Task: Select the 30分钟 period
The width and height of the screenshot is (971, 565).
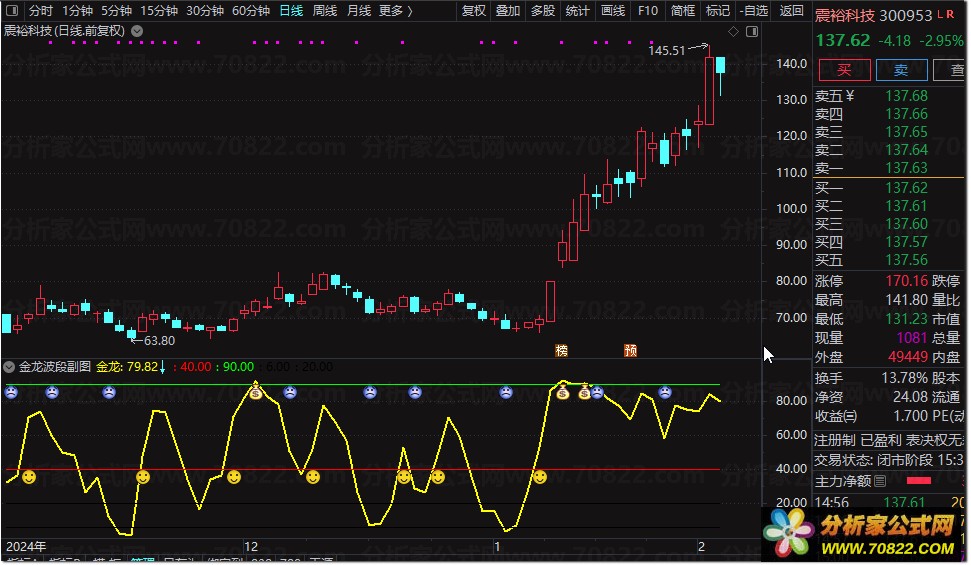Action: tap(205, 11)
